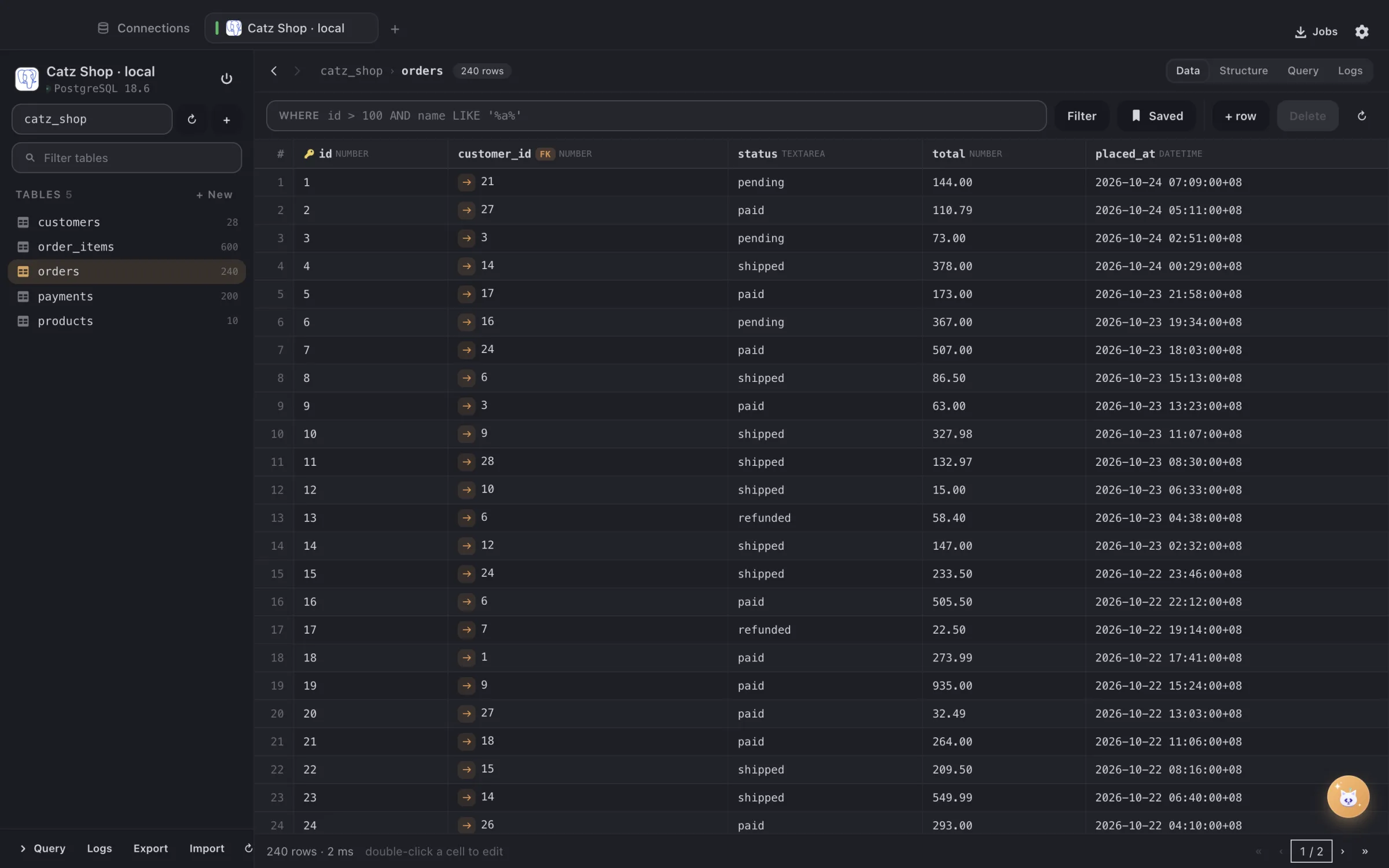Open the cat assistant bubble
Image resolution: width=1389 pixels, height=868 pixels.
click(x=1348, y=796)
